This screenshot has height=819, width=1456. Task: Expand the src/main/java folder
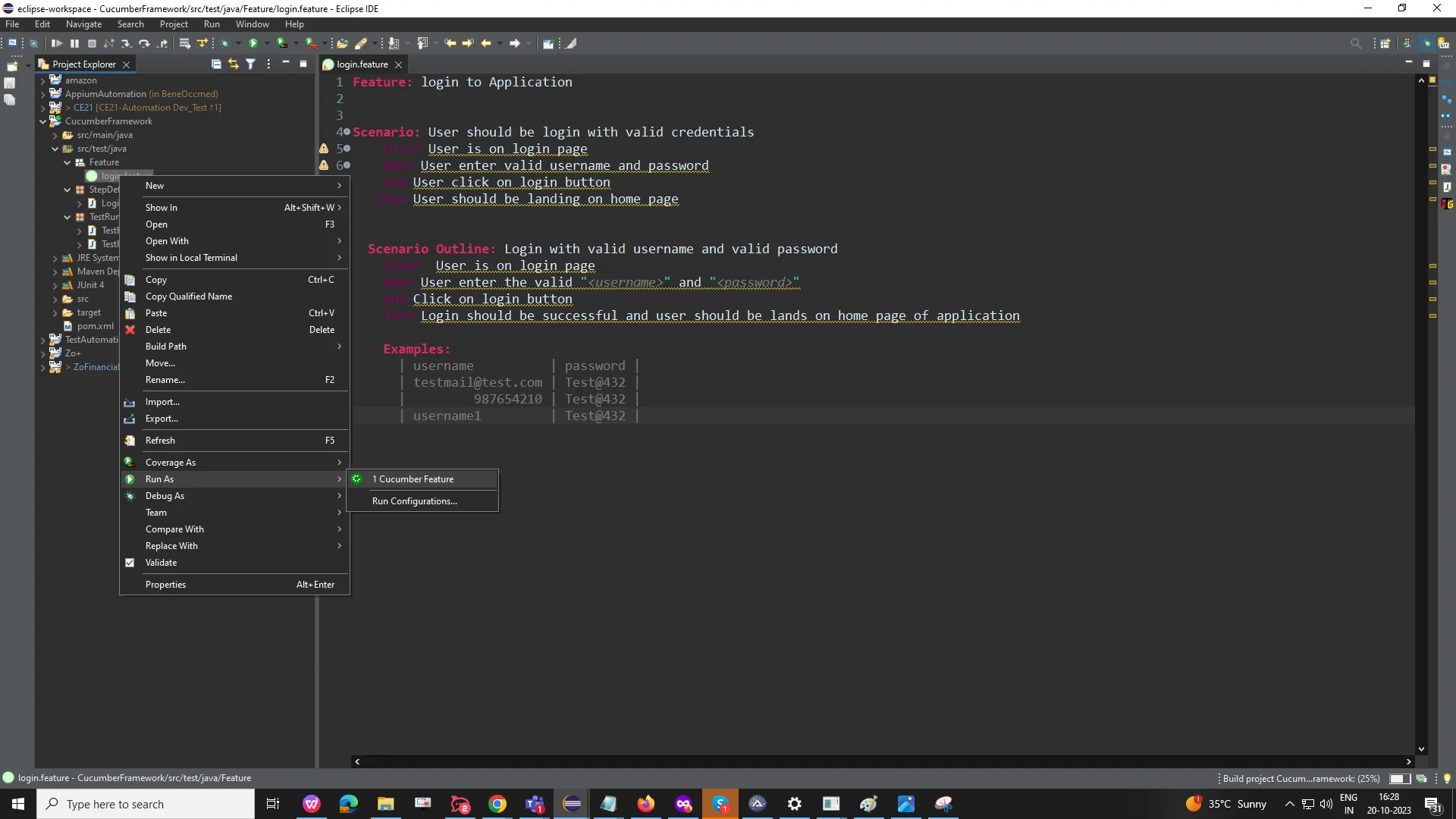point(56,135)
